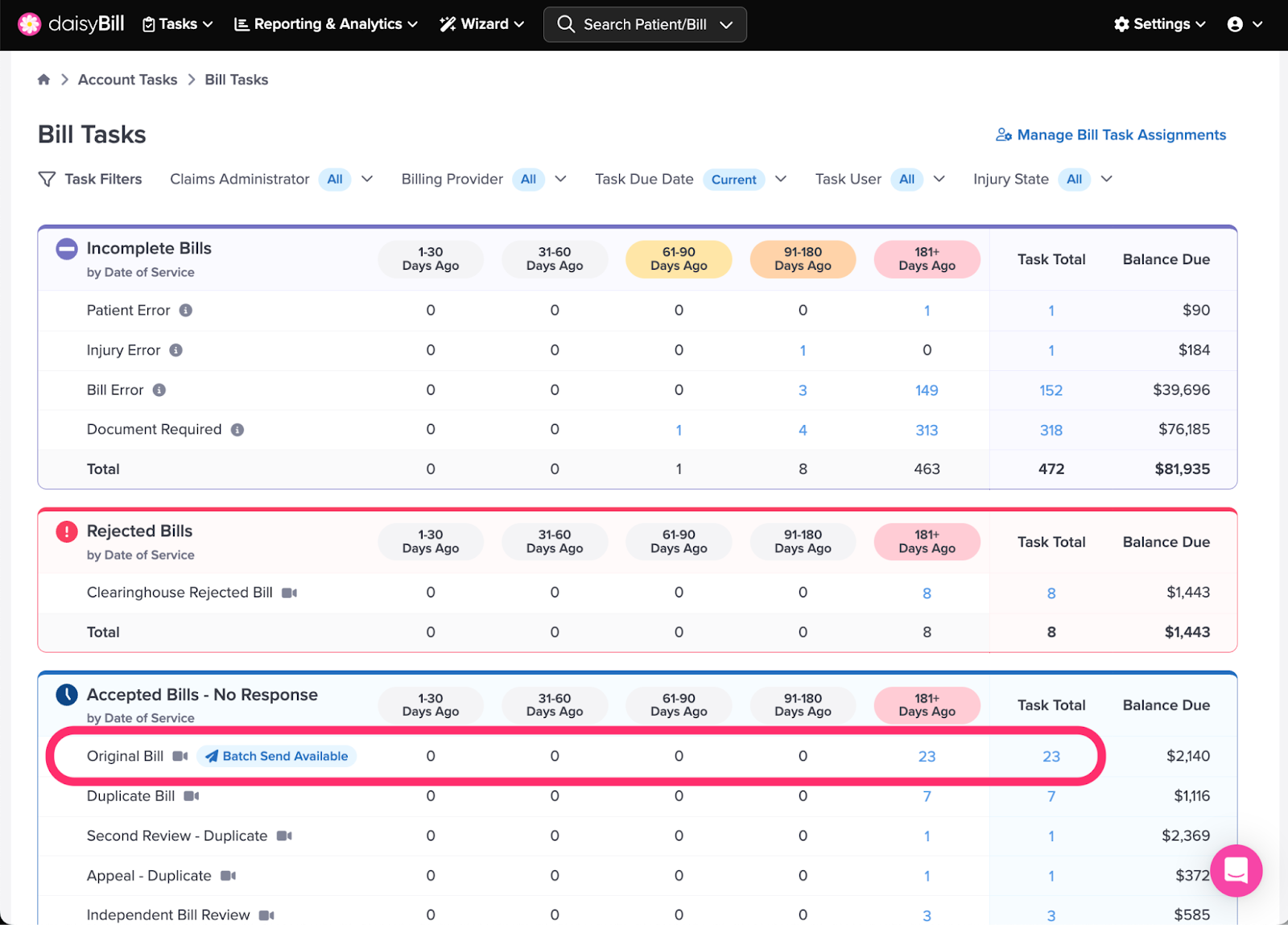
Task: Open the chat widget bubble
Action: [x=1236, y=870]
